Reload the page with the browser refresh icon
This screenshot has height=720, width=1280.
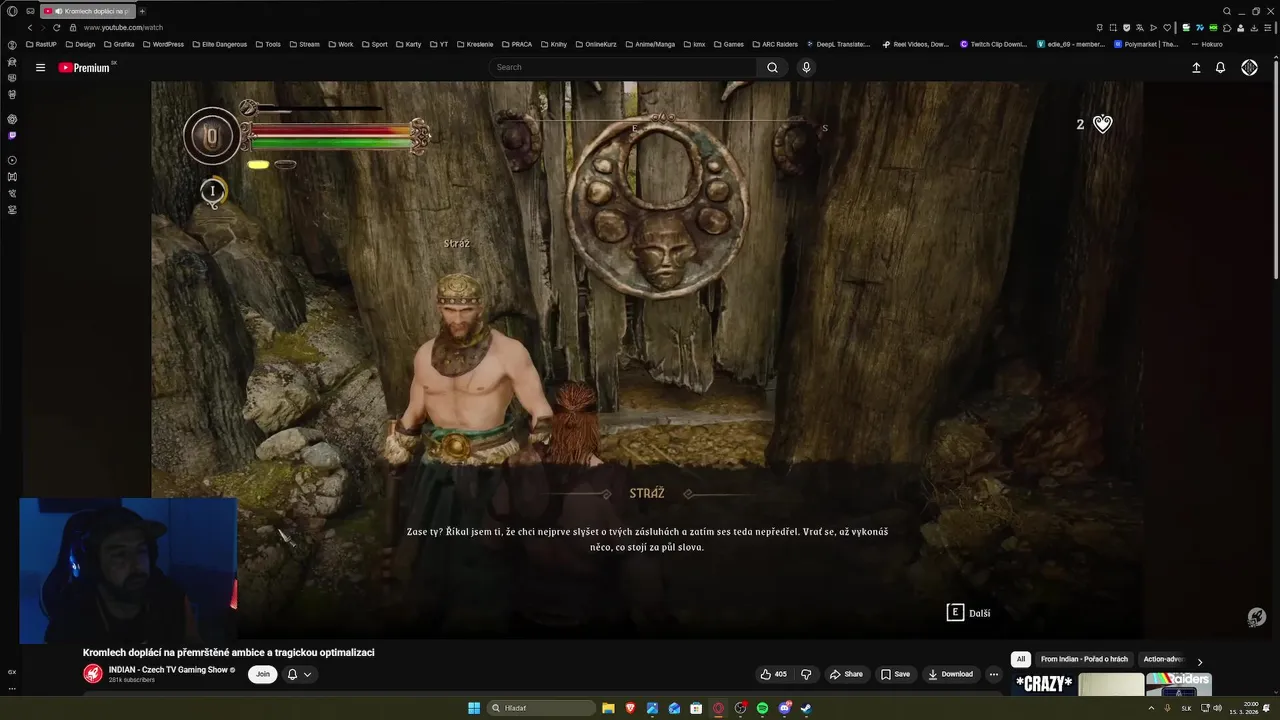tap(56, 28)
